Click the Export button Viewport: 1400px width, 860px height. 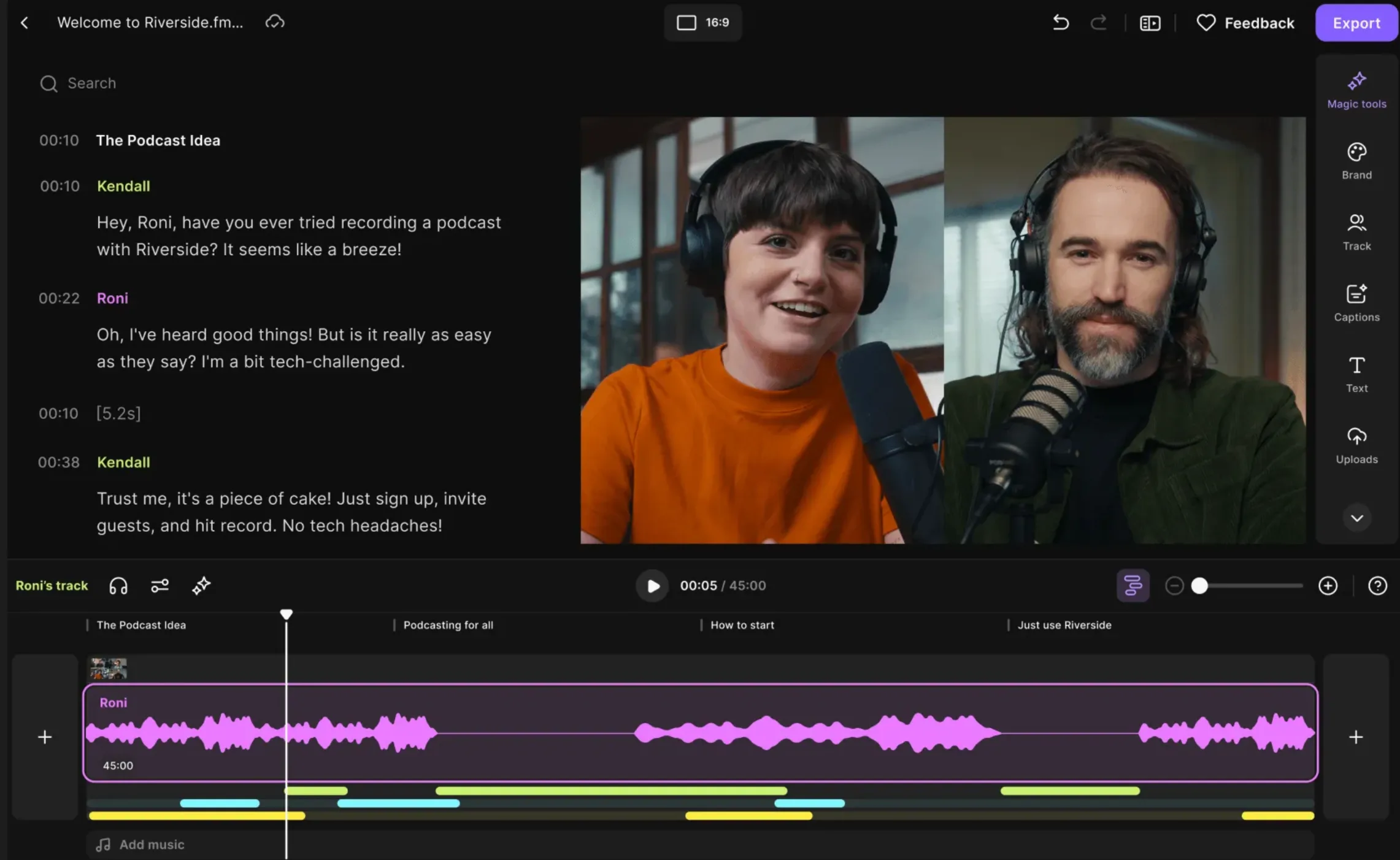(x=1356, y=23)
